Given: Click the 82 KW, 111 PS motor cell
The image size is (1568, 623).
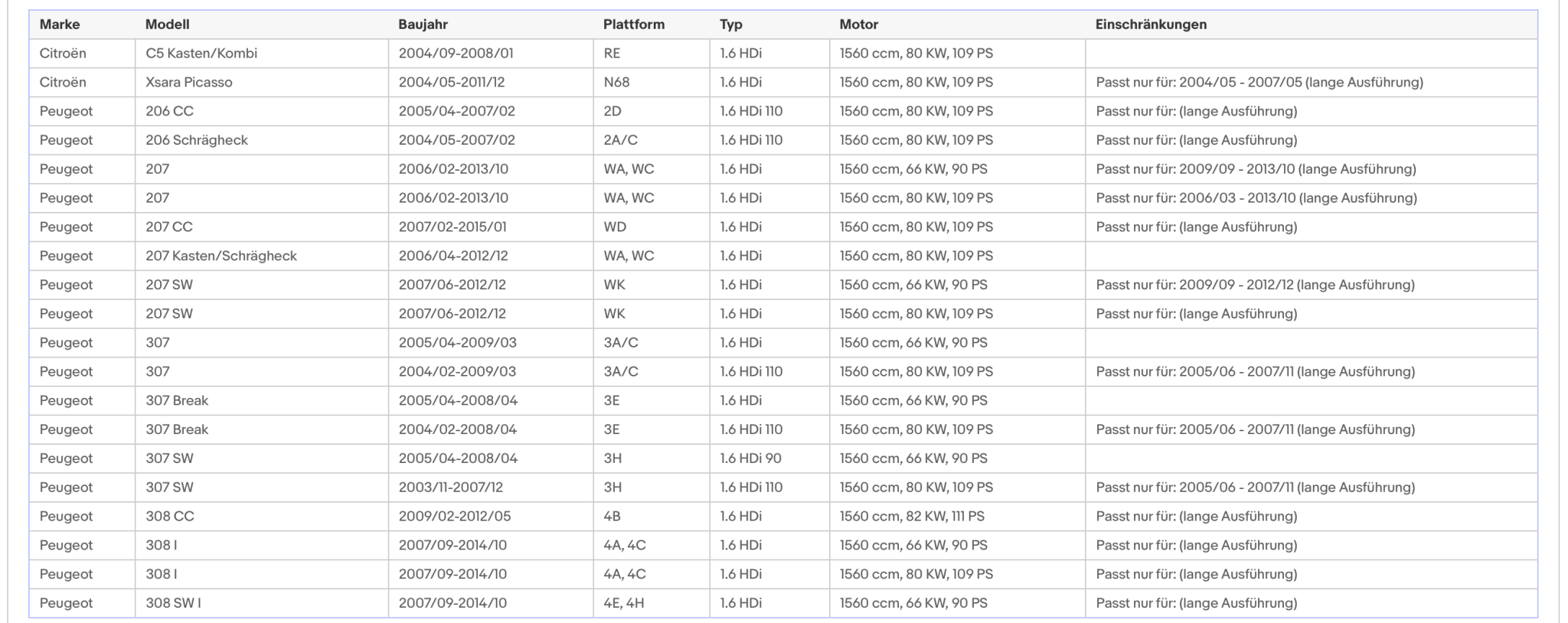Looking at the screenshot, I should point(958,517).
